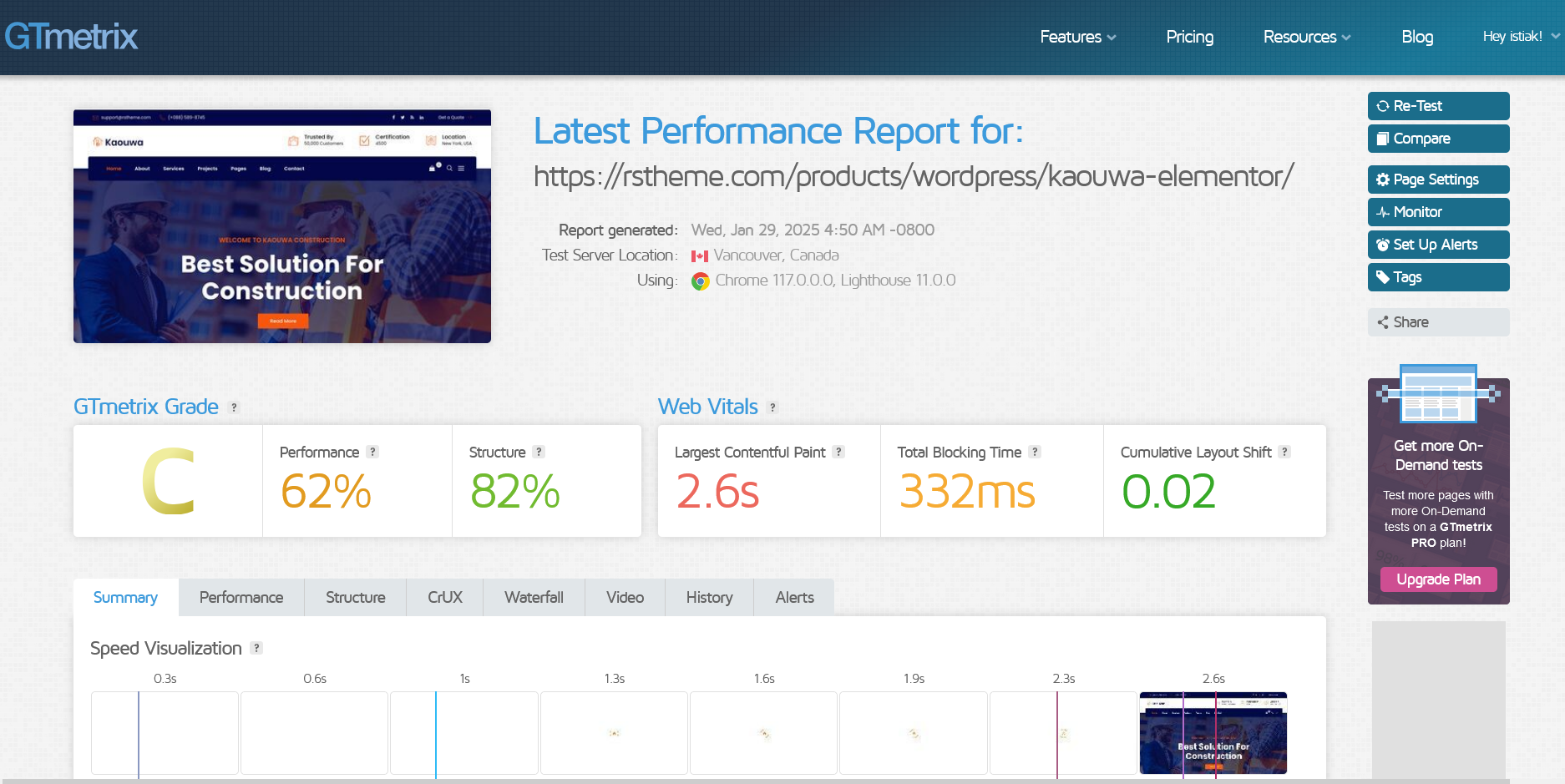Click the Monitor button

click(1438, 212)
